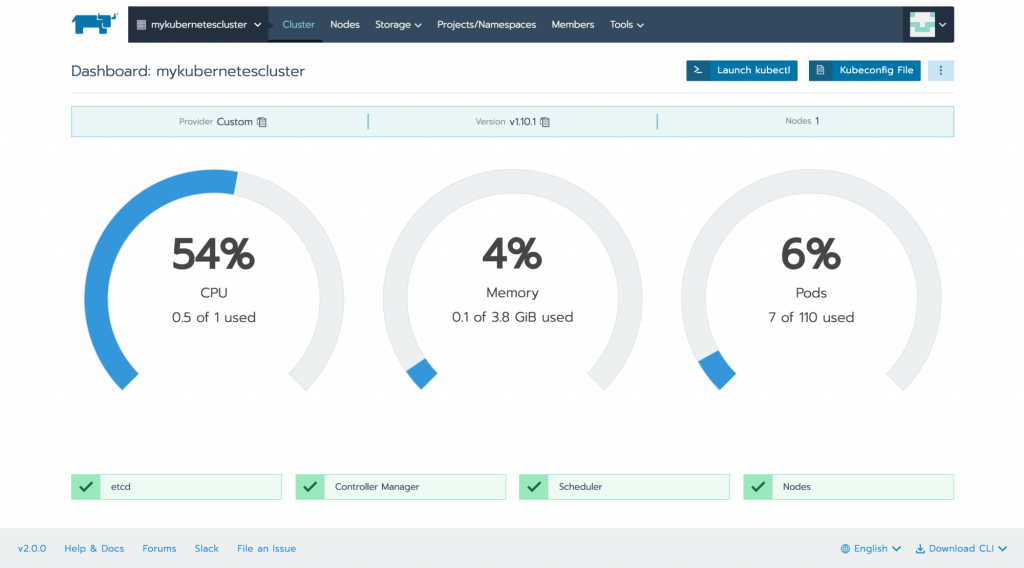Screen dimensions: 1024x568
Task: Click the user avatar icon
Action: pyautogui.click(x=921, y=24)
